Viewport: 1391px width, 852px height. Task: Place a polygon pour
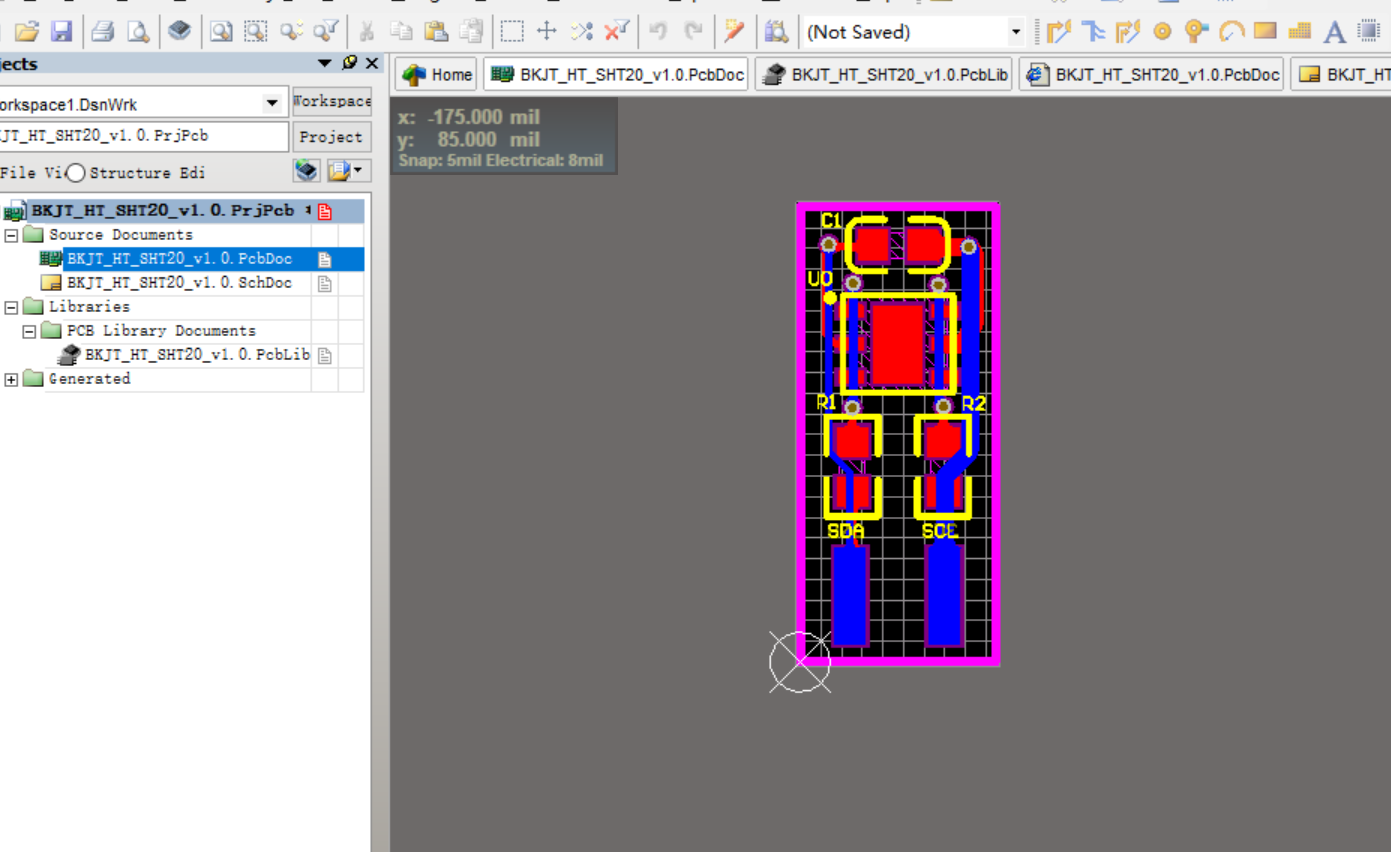[1300, 32]
